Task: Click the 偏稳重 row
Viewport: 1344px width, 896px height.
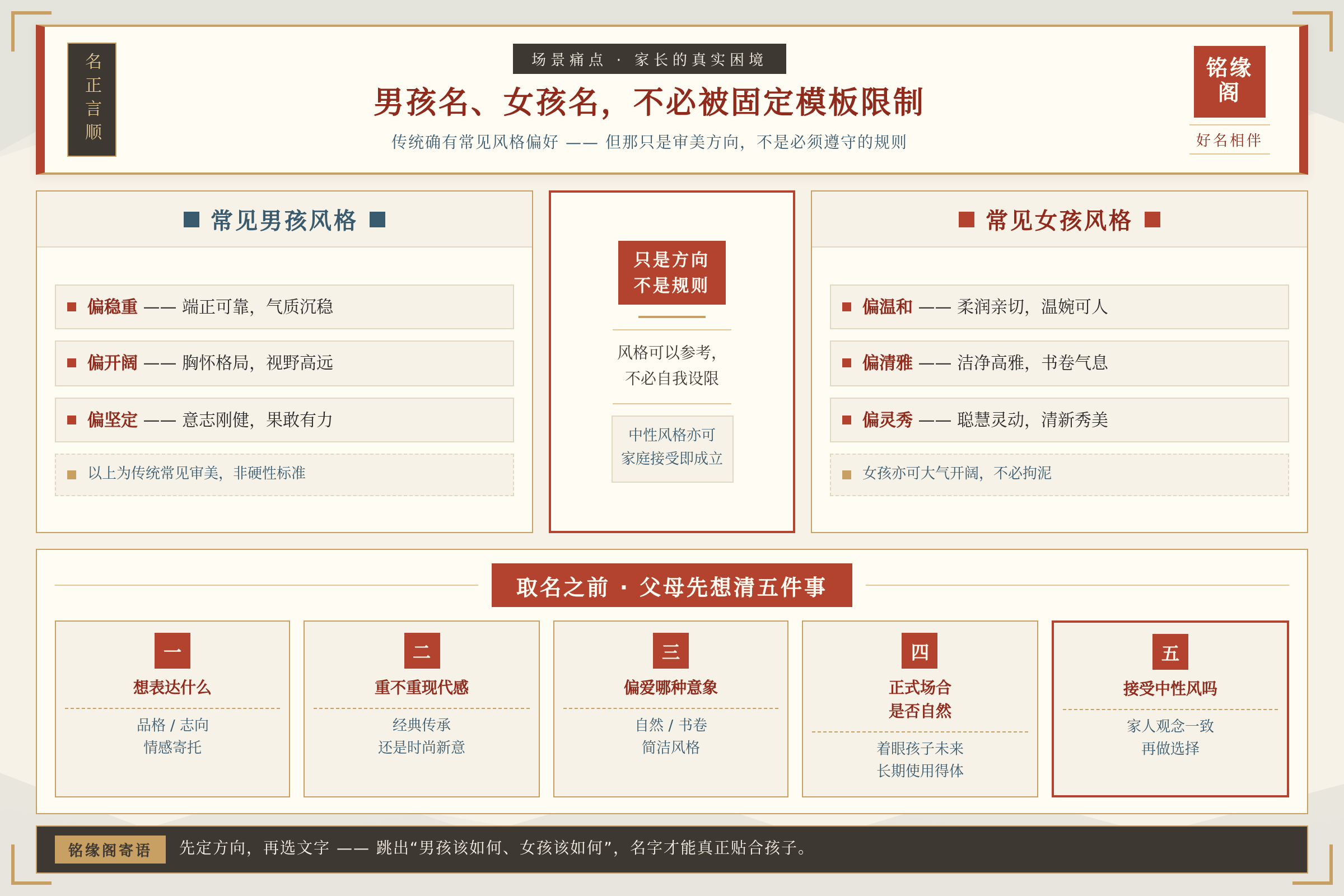Action: pos(284,307)
